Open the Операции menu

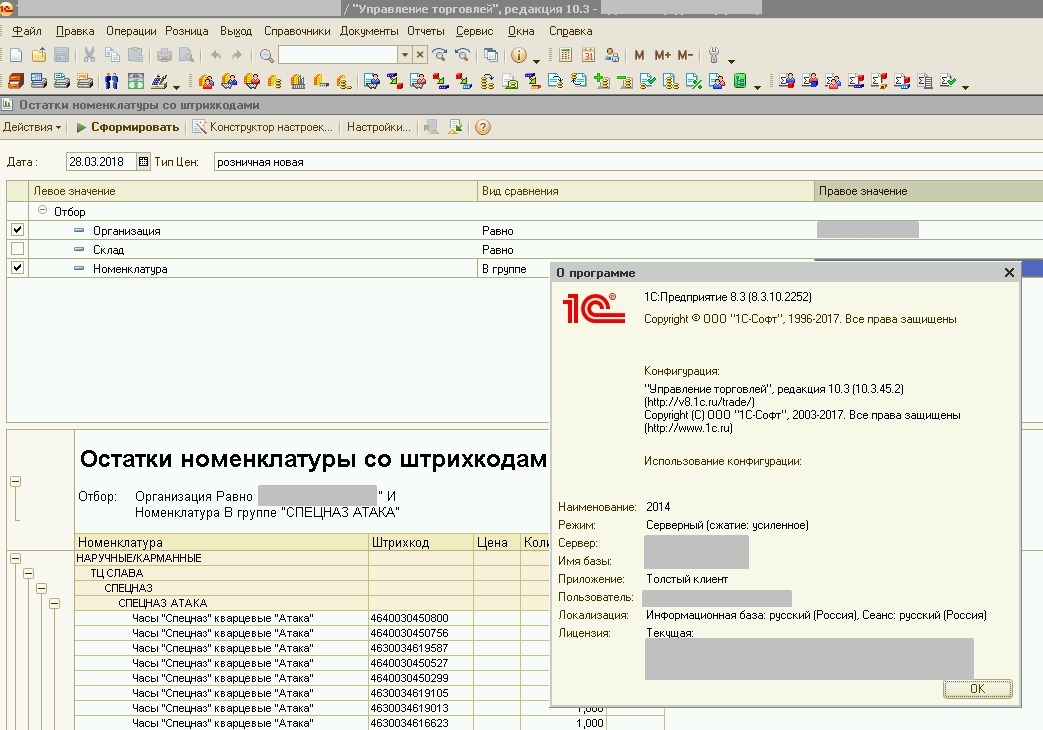131,31
